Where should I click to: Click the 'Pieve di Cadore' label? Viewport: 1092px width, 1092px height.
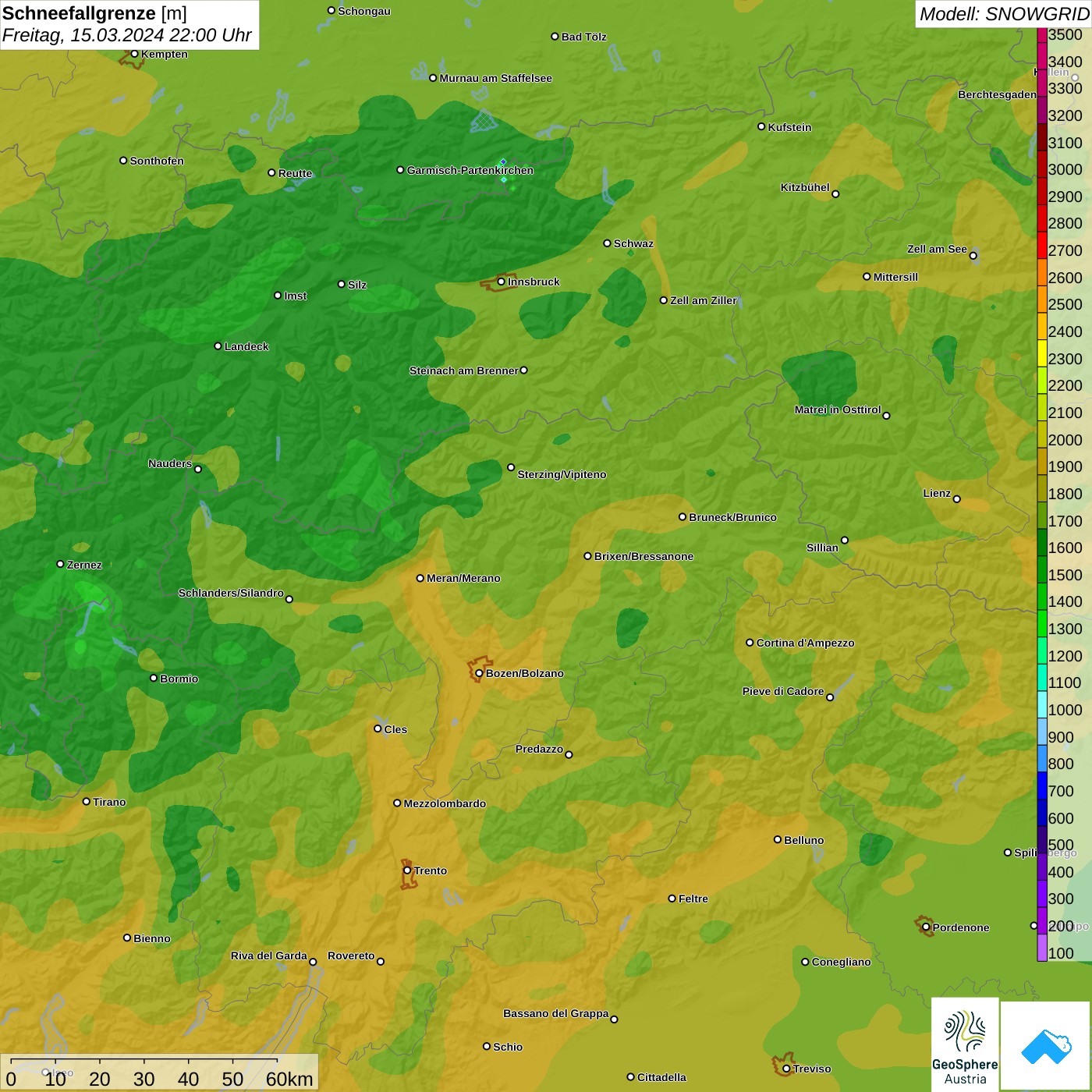coord(783,691)
